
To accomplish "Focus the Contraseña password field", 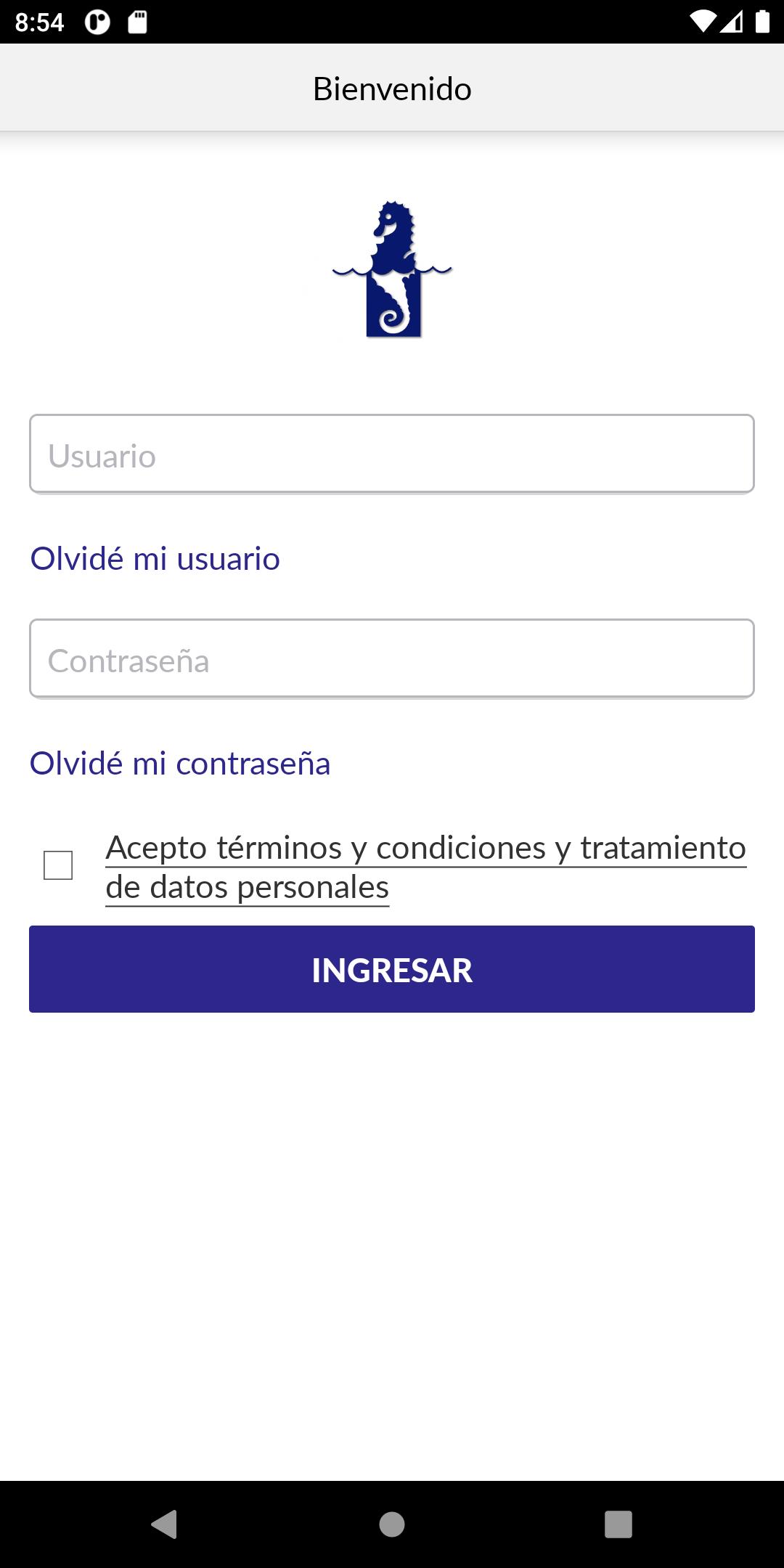I will (x=392, y=659).
